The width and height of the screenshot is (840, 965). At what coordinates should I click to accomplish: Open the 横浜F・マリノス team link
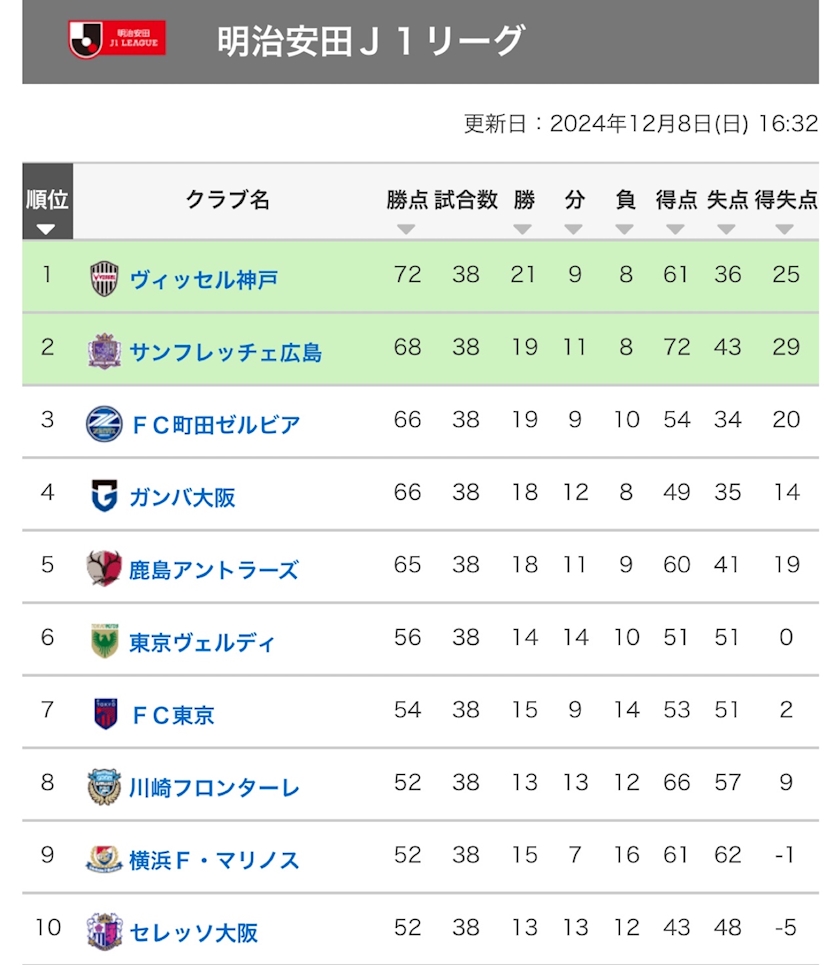point(214,860)
